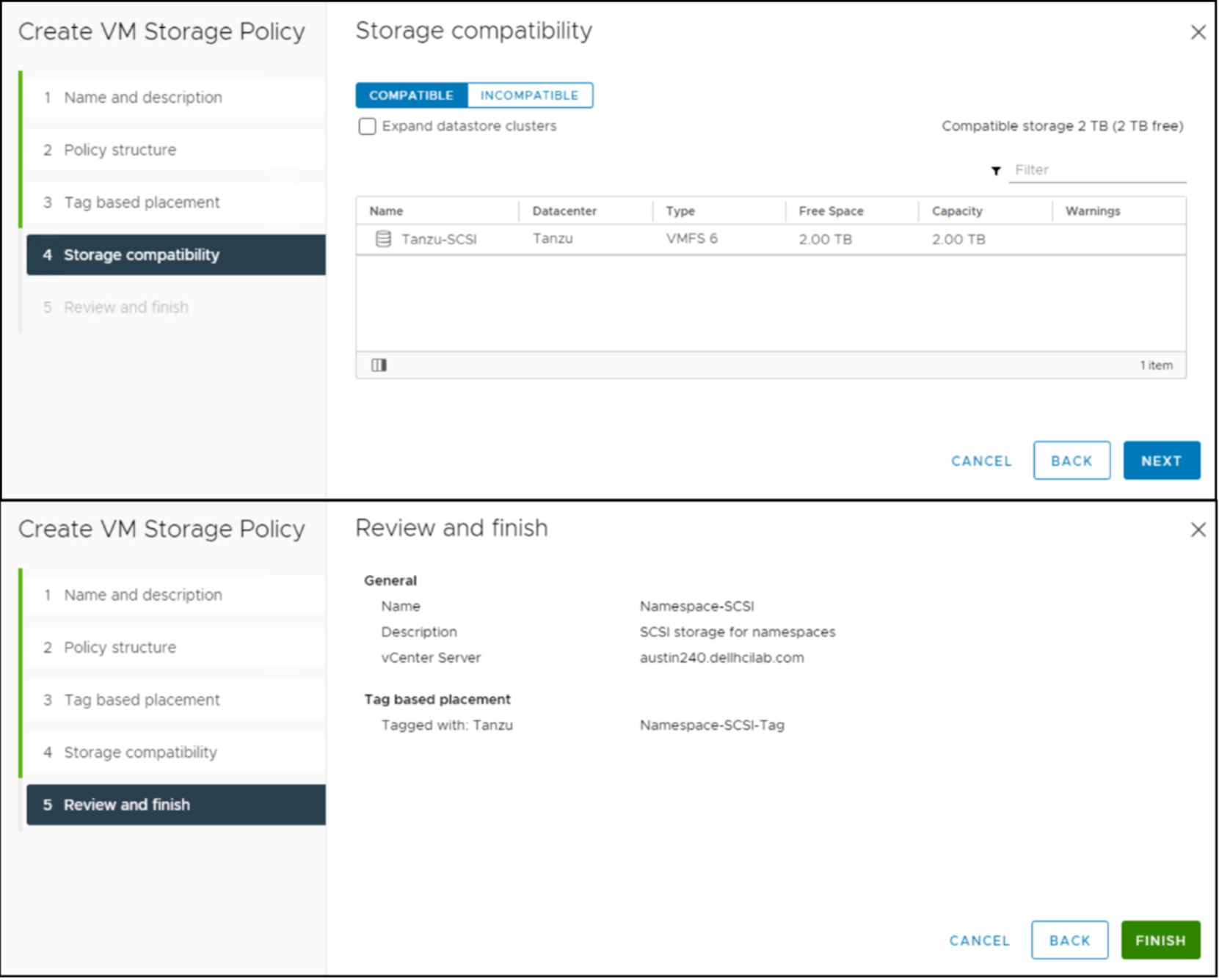Sort by the Type column header

pos(680,211)
